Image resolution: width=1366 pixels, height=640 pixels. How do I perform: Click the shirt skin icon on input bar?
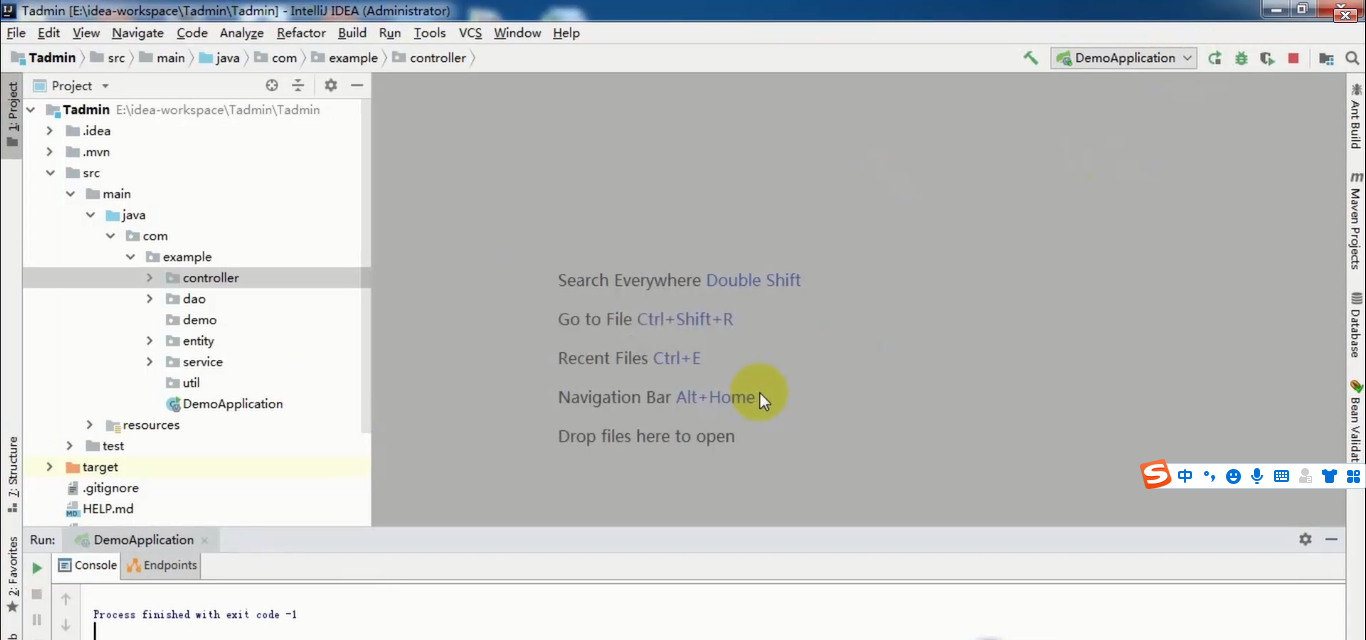tap(1329, 476)
